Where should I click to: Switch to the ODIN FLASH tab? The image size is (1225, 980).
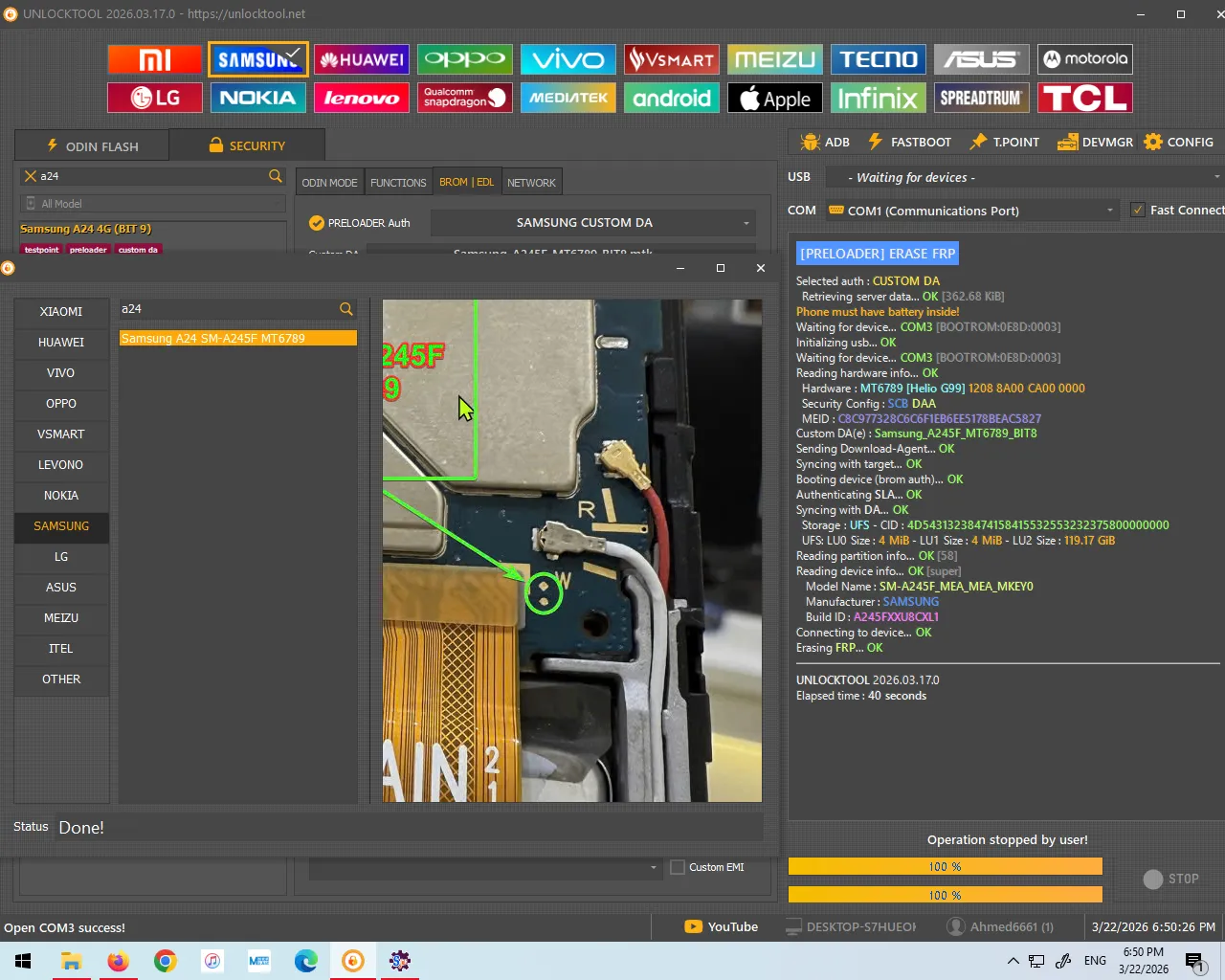click(x=93, y=145)
